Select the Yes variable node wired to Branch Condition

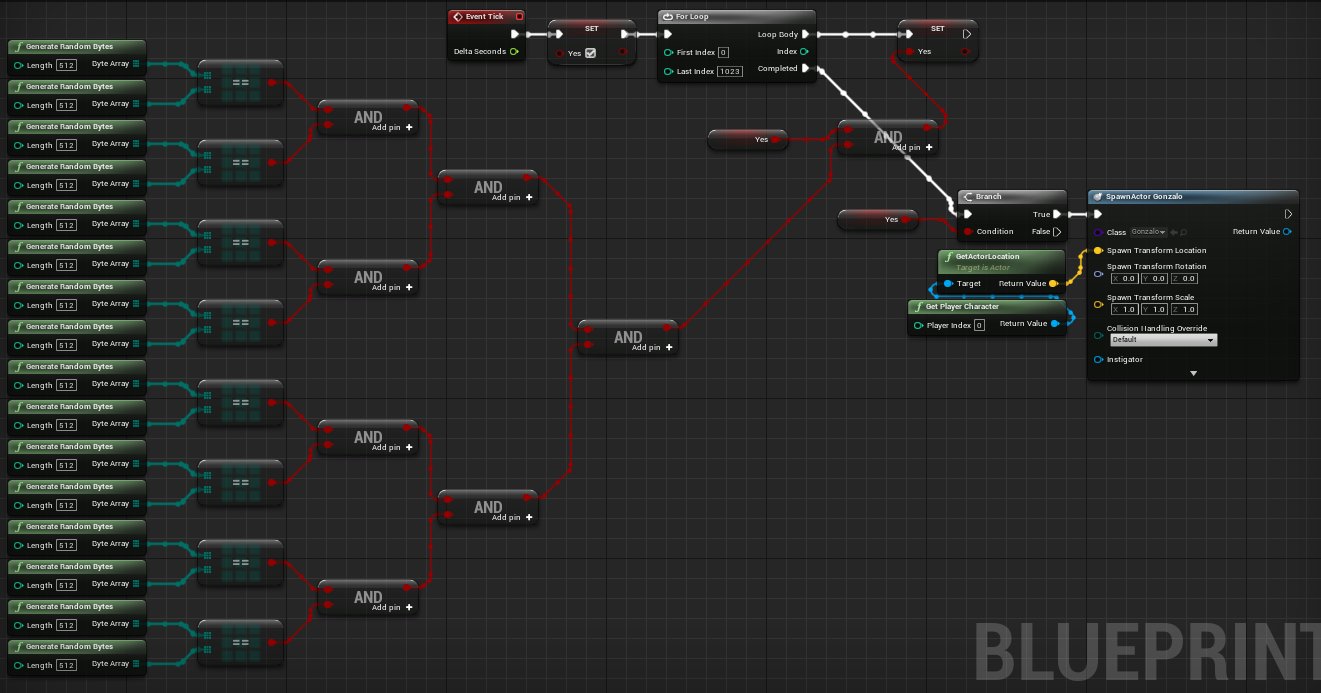click(x=877, y=219)
